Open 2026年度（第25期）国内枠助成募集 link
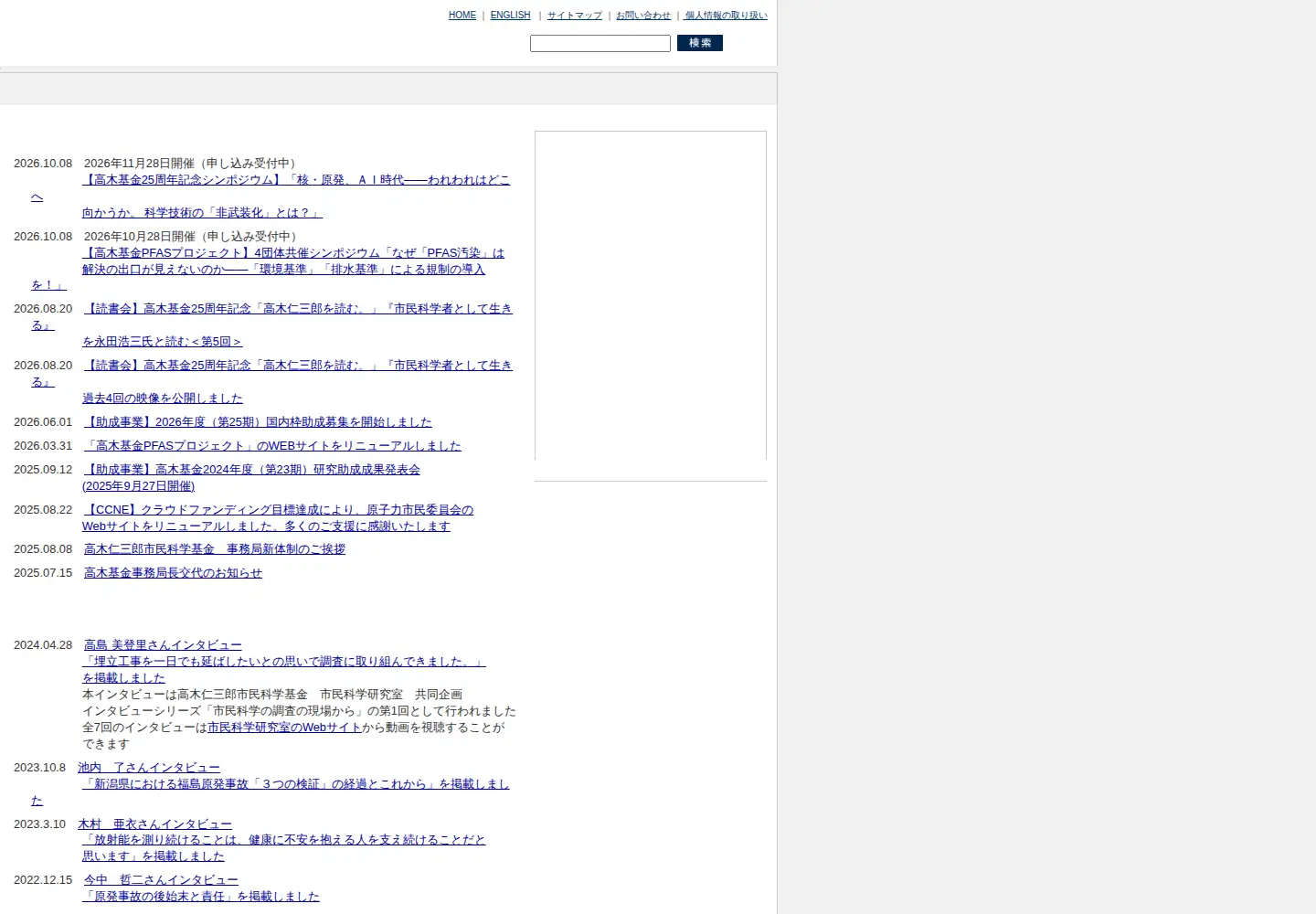This screenshot has width=1316, height=914. point(258,422)
